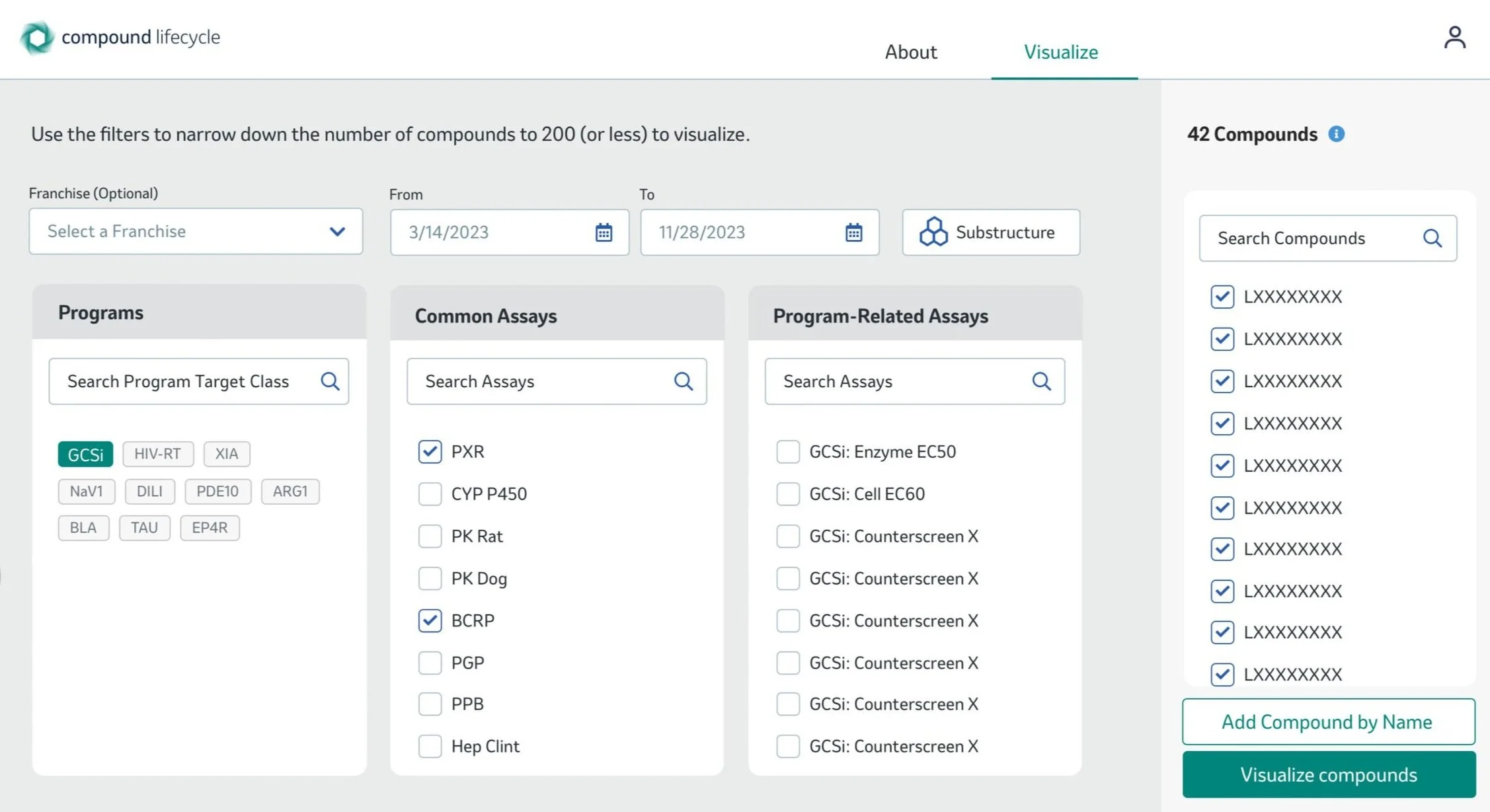Click search icon in Programs panel
The height and width of the screenshot is (812, 1490).
[x=330, y=381]
